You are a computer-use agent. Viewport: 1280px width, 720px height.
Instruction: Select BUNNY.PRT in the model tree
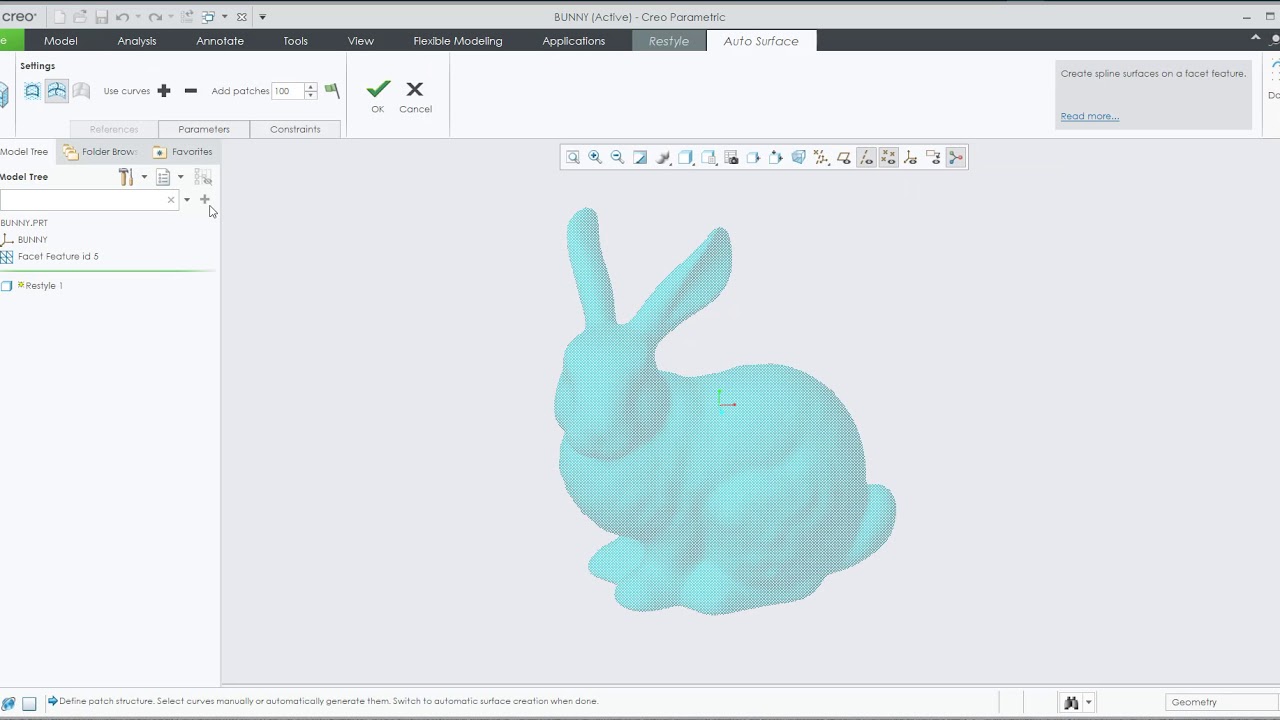[x=24, y=223]
